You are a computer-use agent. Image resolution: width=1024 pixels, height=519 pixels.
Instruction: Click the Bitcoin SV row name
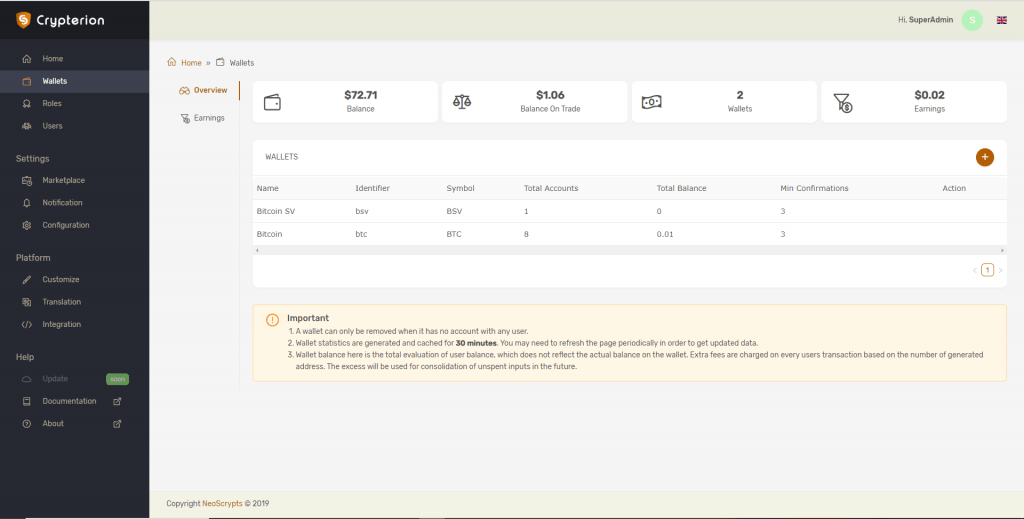click(x=276, y=212)
